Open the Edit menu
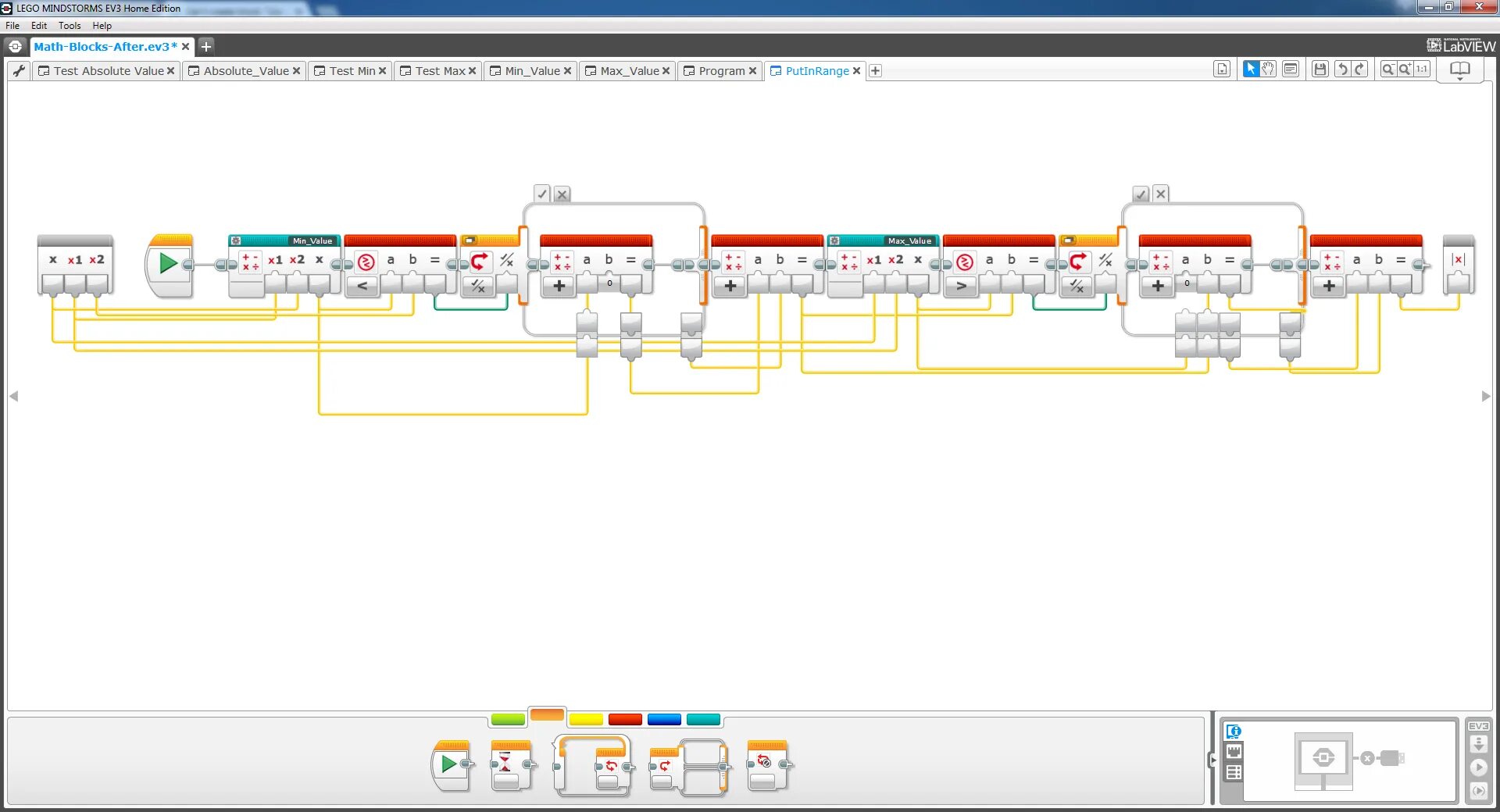This screenshot has width=1500, height=812. [39, 26]
